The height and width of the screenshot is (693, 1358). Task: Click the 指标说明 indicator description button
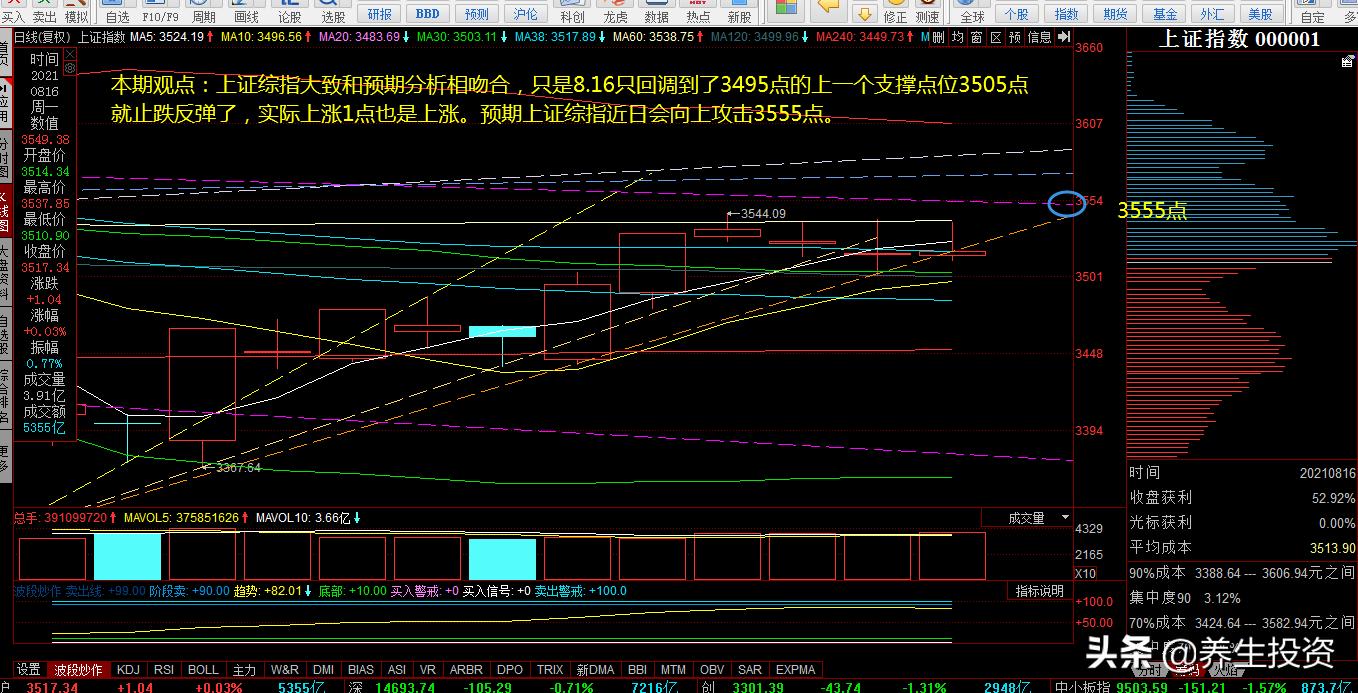(1040, 591)
